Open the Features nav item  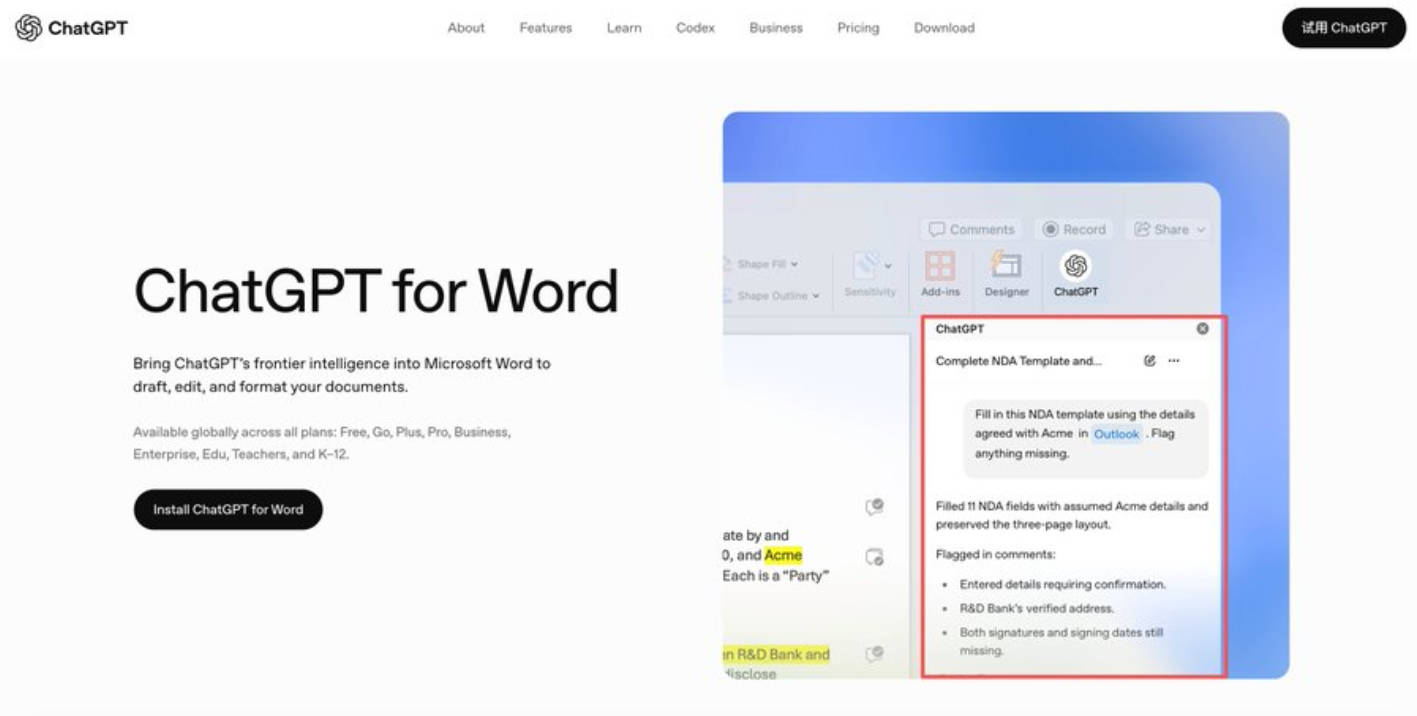pos(546,28)
